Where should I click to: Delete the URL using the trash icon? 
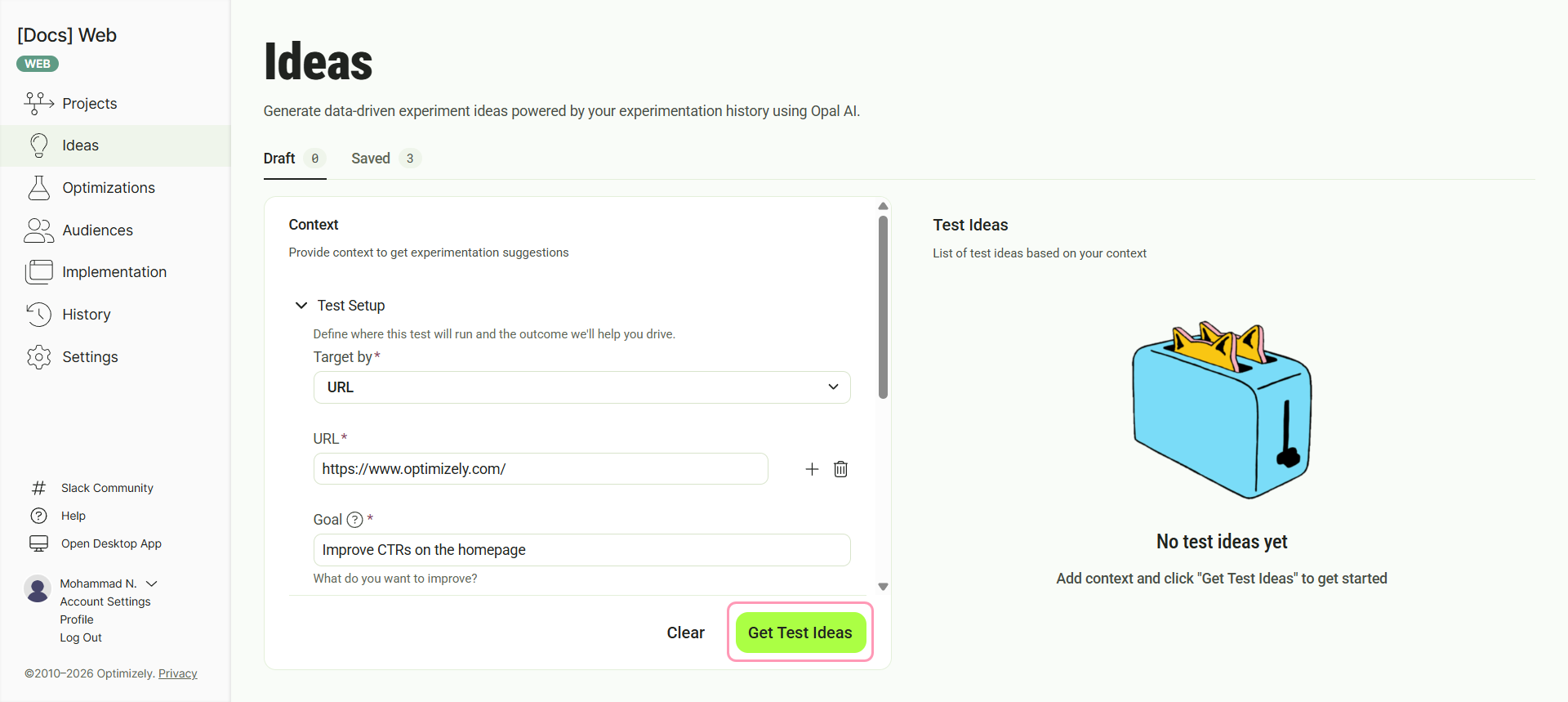click(x=840, y=469)
